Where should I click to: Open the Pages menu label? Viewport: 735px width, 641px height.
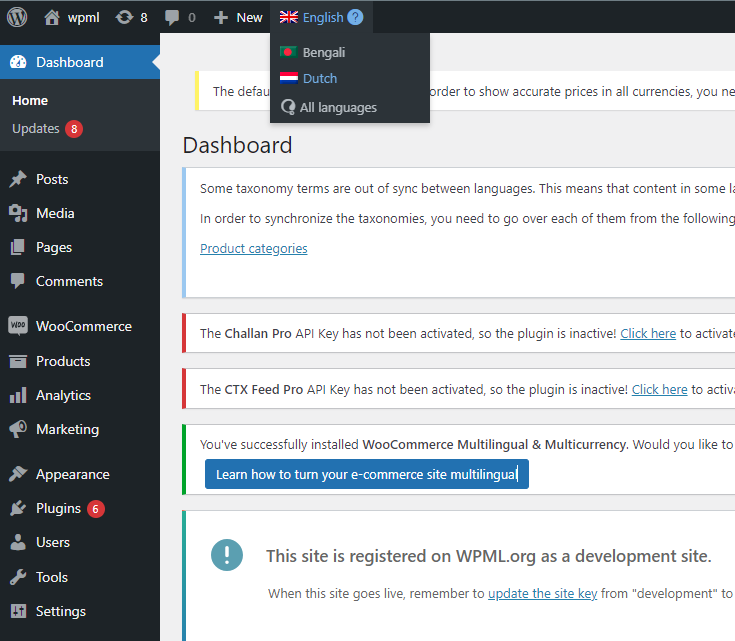[x=54, y=247]
